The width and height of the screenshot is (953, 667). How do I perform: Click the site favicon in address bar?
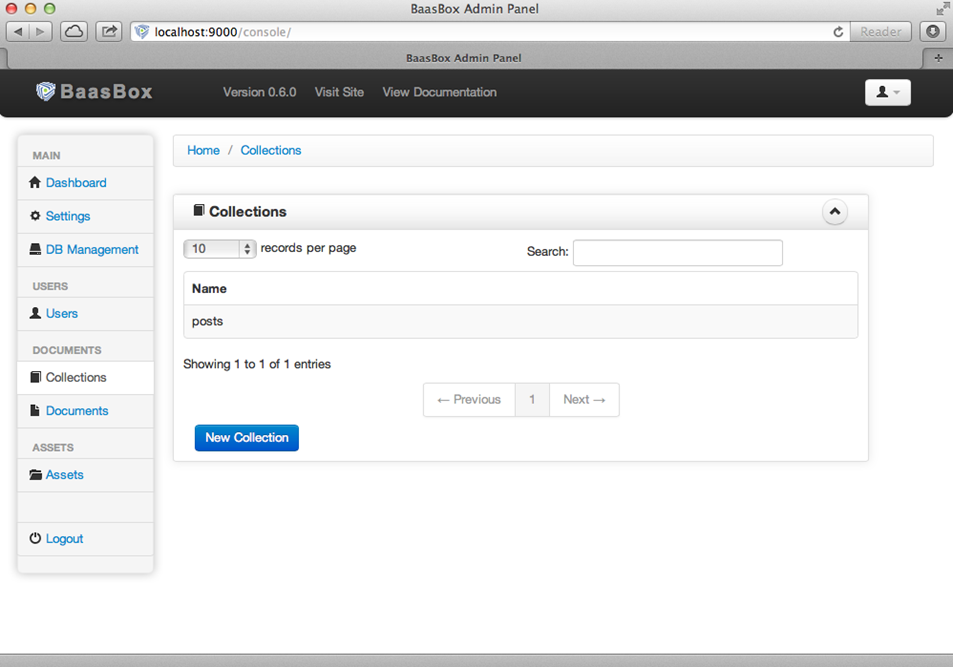point(142,32)
